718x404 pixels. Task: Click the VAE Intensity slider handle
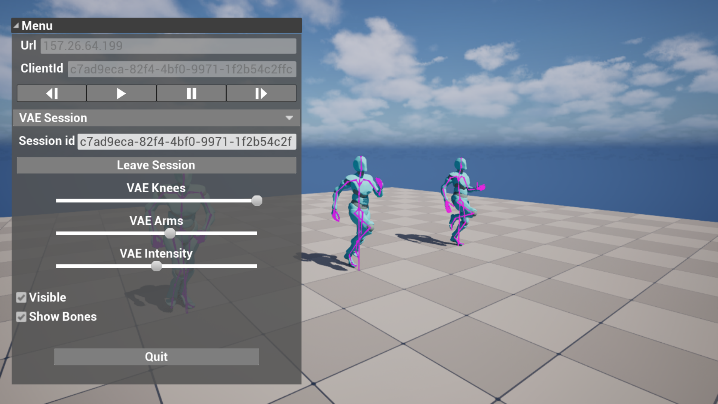pyautogui.click(x=156, y=266)
